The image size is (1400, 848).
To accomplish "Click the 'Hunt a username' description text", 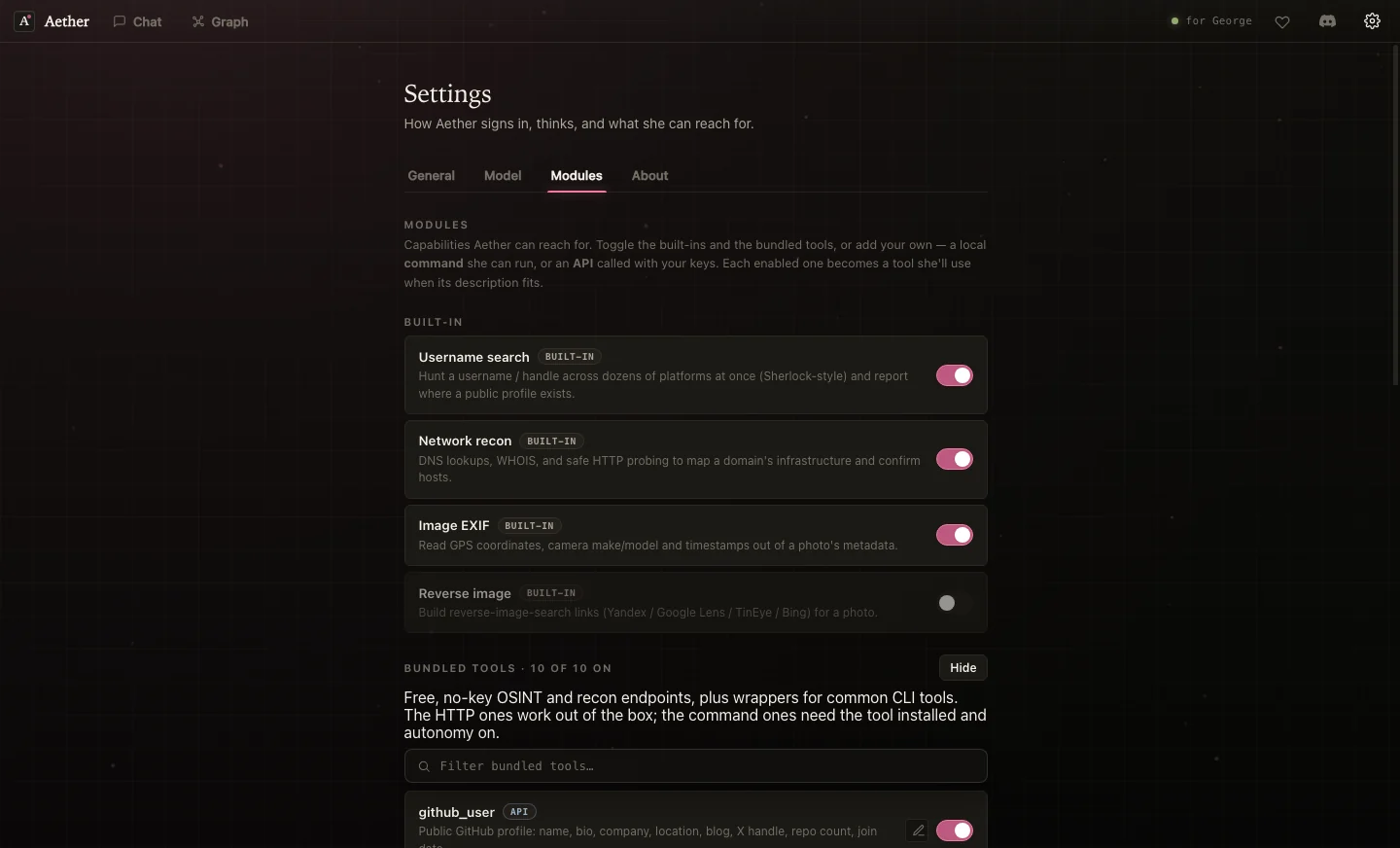I will [x=664, y=385].
